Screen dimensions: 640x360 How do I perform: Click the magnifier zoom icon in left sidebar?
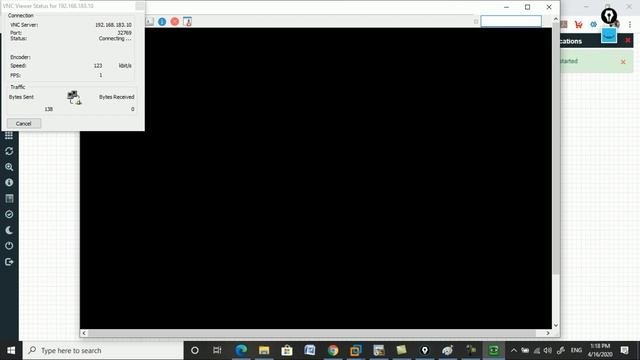pos(9,167)
